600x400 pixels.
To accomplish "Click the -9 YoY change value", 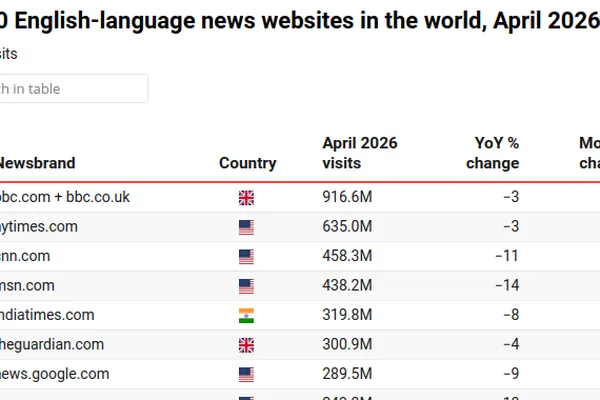I will point(511,374).
